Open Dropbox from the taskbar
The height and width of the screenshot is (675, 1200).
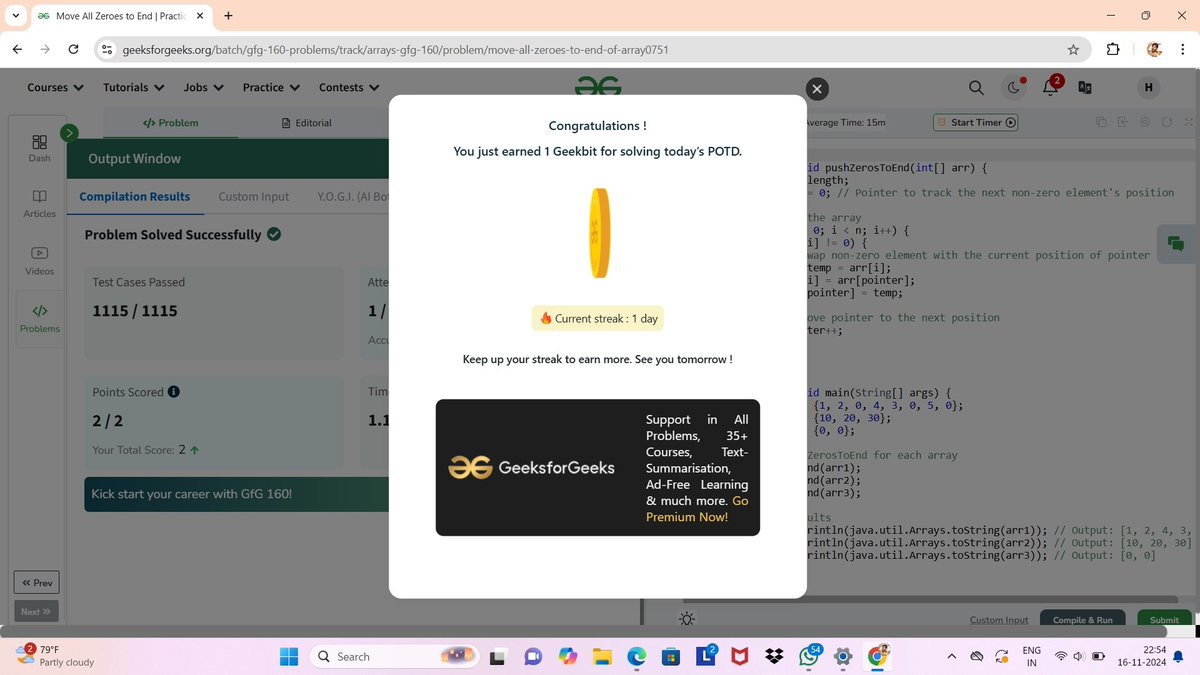coord(773,656)
